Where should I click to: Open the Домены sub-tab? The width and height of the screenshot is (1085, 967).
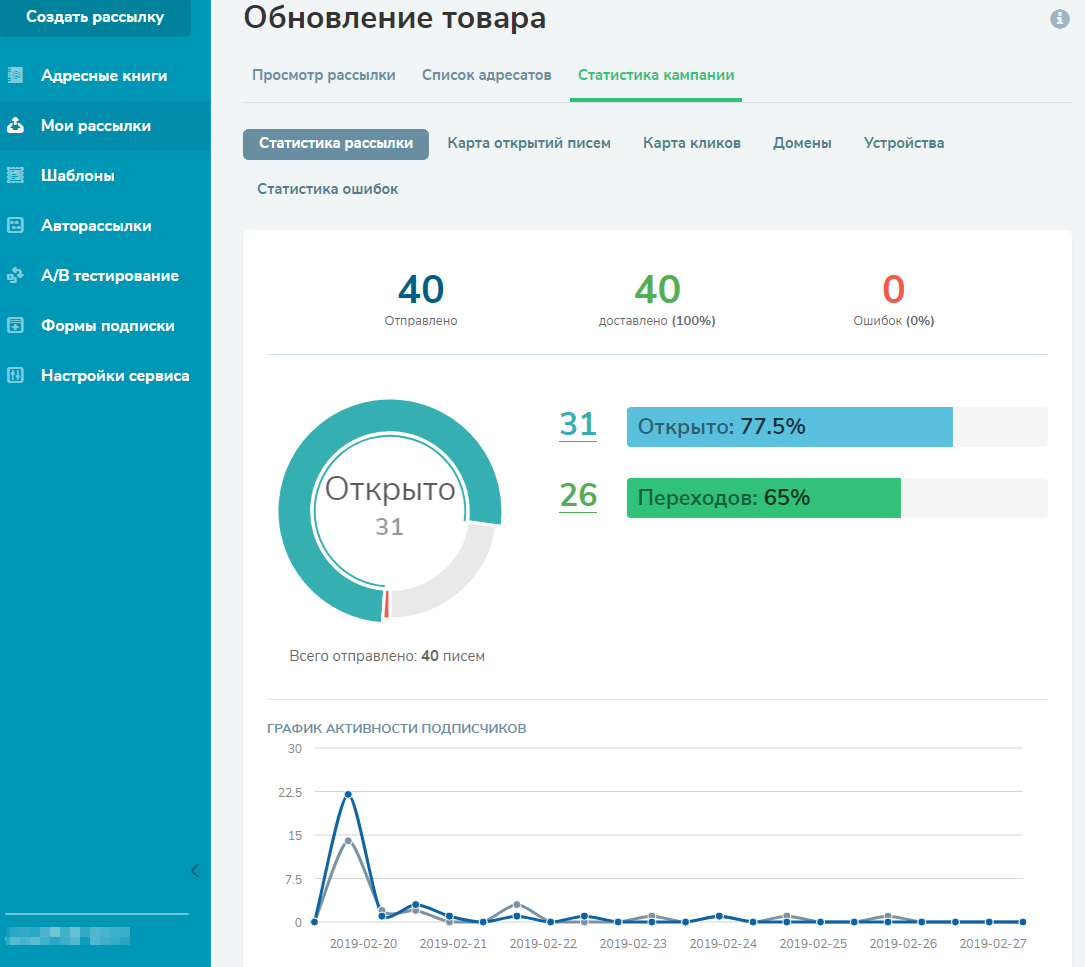tap(802, 143)
